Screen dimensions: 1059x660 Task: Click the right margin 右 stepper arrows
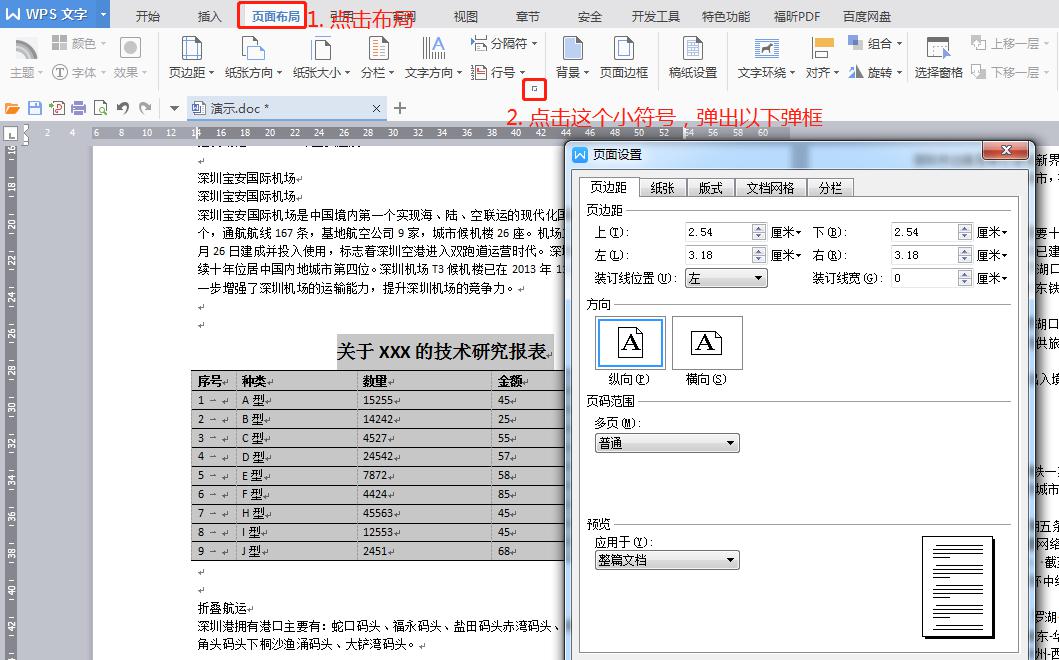pos(964,255)
